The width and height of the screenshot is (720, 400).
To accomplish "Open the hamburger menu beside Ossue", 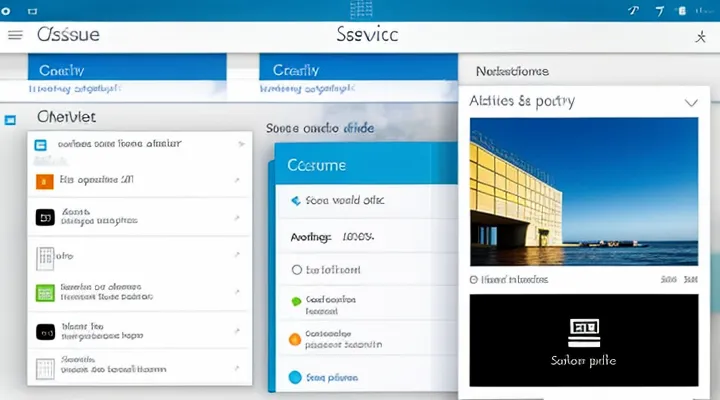I will click(x=15, y=35).
